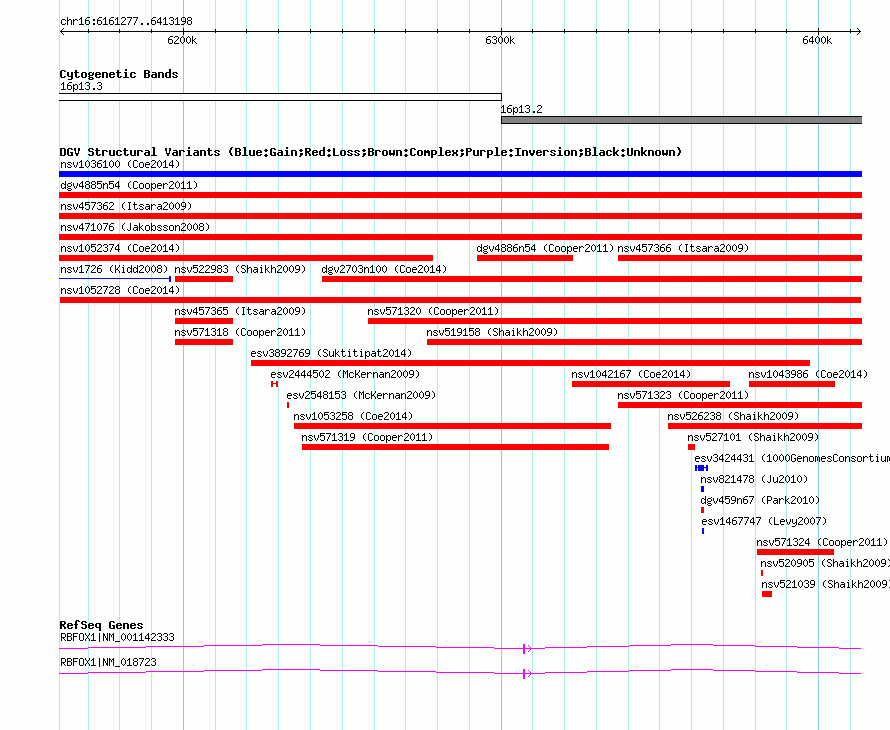
Task: Open the nsv1053258 (Coe2014) variant label
Action: (353, 416)
